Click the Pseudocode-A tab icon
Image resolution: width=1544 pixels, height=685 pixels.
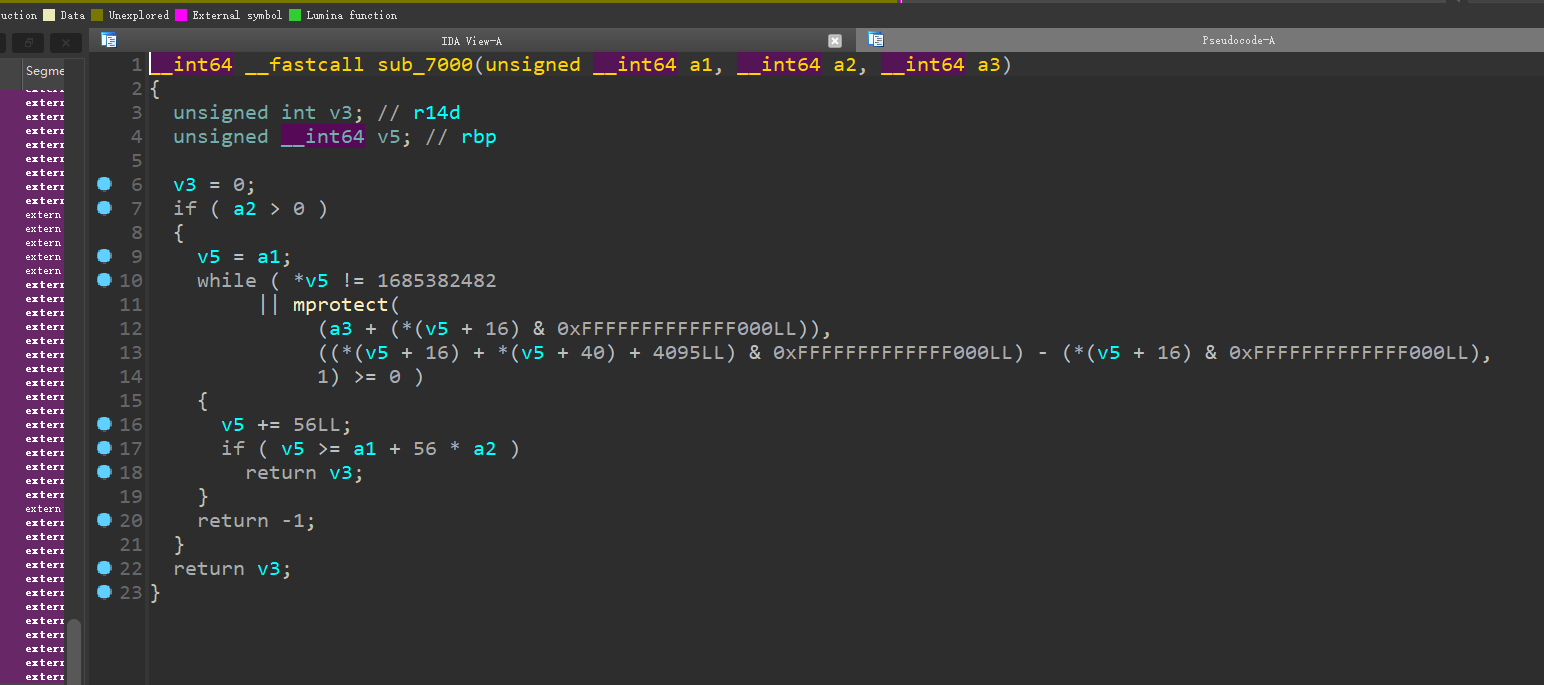[x=876, y=40]
